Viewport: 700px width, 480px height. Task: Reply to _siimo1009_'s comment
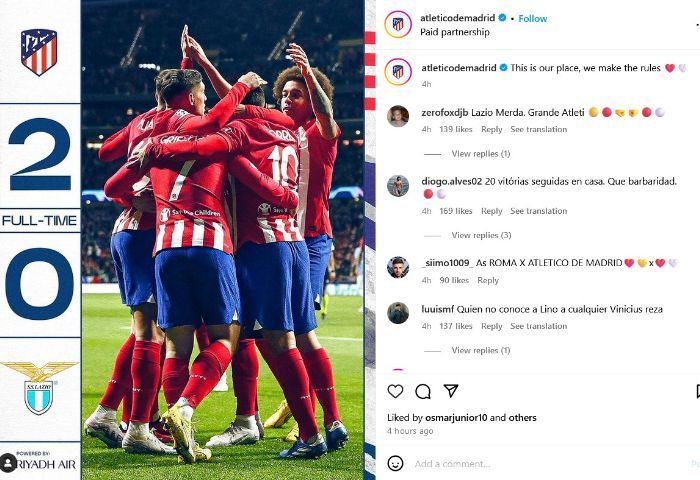488,280
